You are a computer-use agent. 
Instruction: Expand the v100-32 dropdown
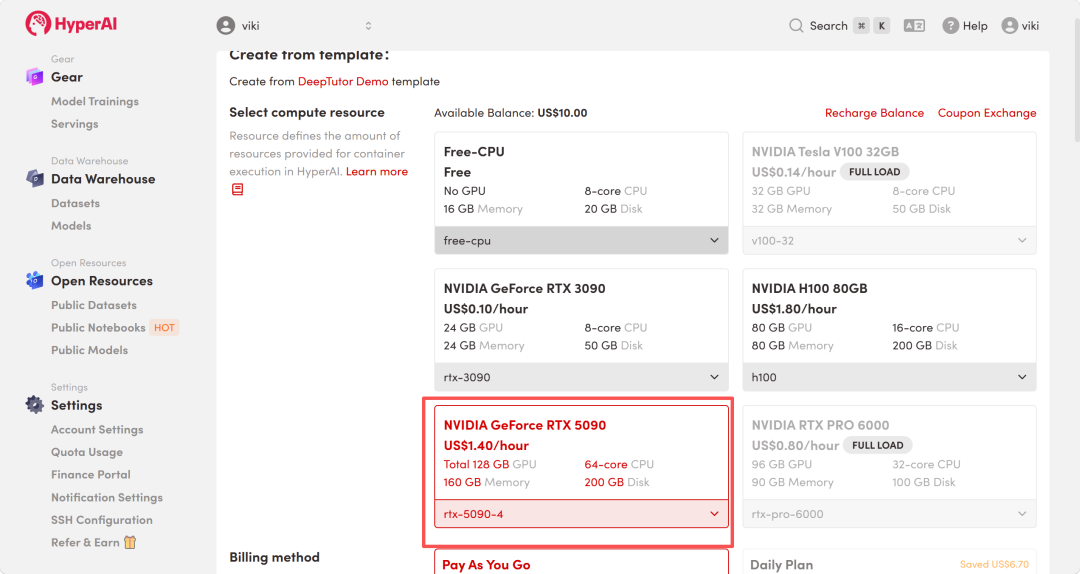(x=889, y=240)
